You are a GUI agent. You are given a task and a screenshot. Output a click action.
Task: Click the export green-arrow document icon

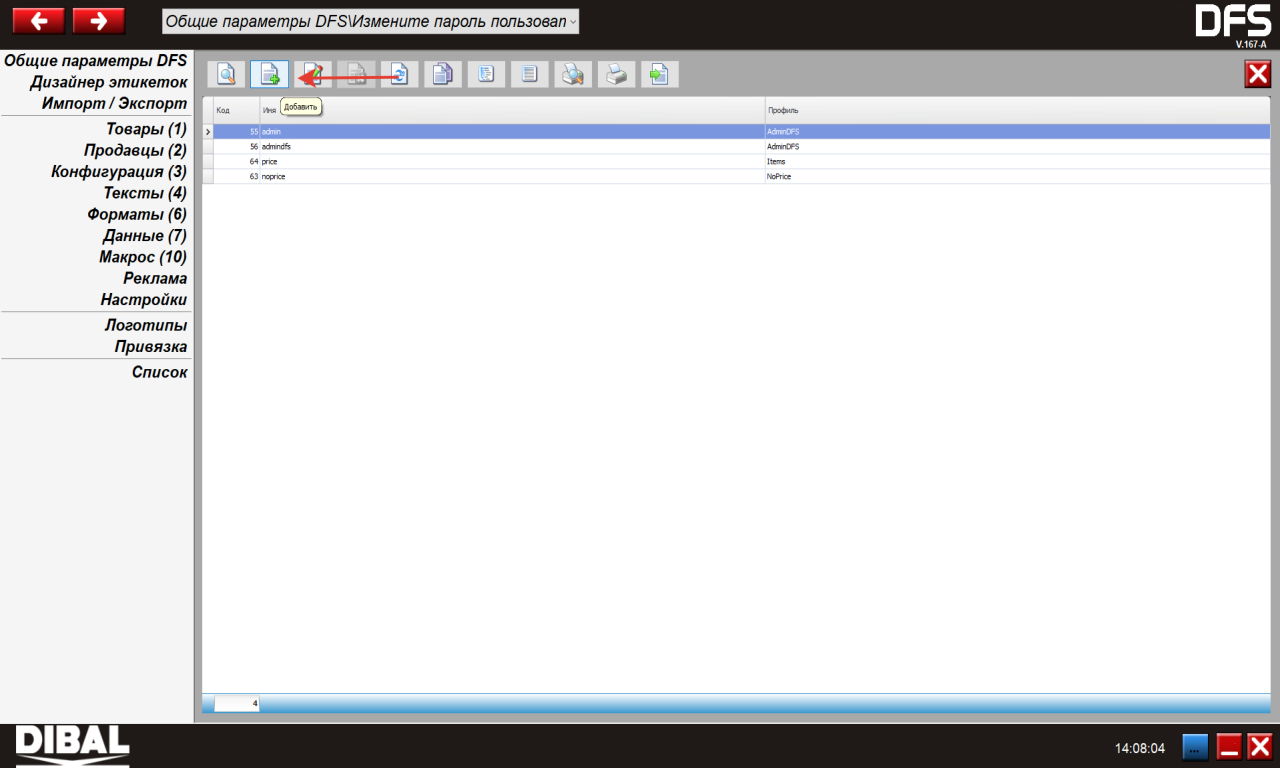(x=659, y=74)
